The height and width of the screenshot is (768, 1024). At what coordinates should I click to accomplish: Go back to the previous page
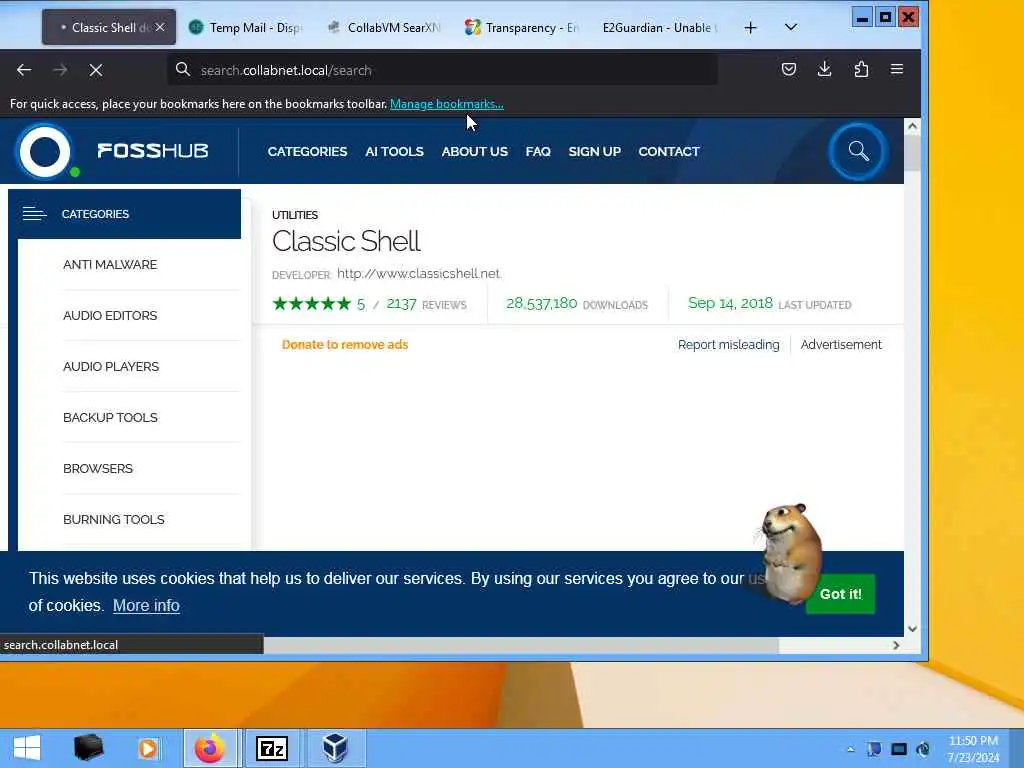(x=24, y=70)
